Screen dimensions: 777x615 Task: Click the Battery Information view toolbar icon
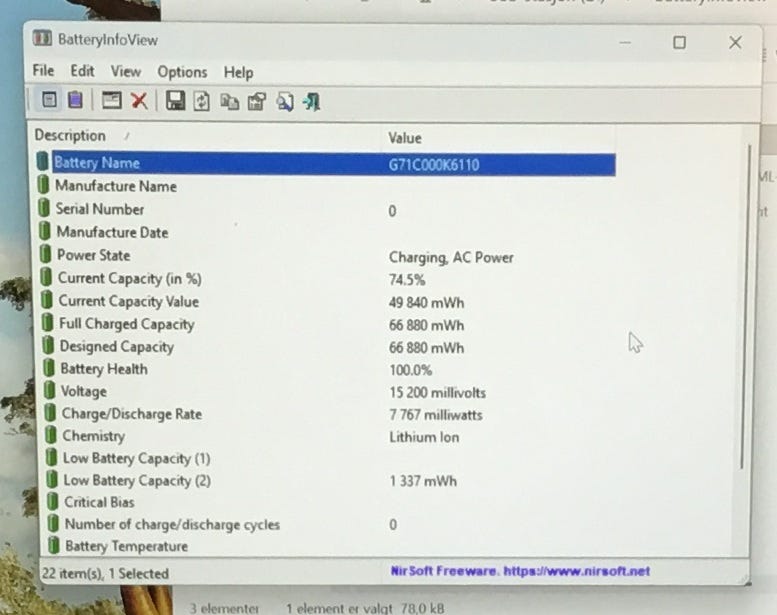(49, 100)
